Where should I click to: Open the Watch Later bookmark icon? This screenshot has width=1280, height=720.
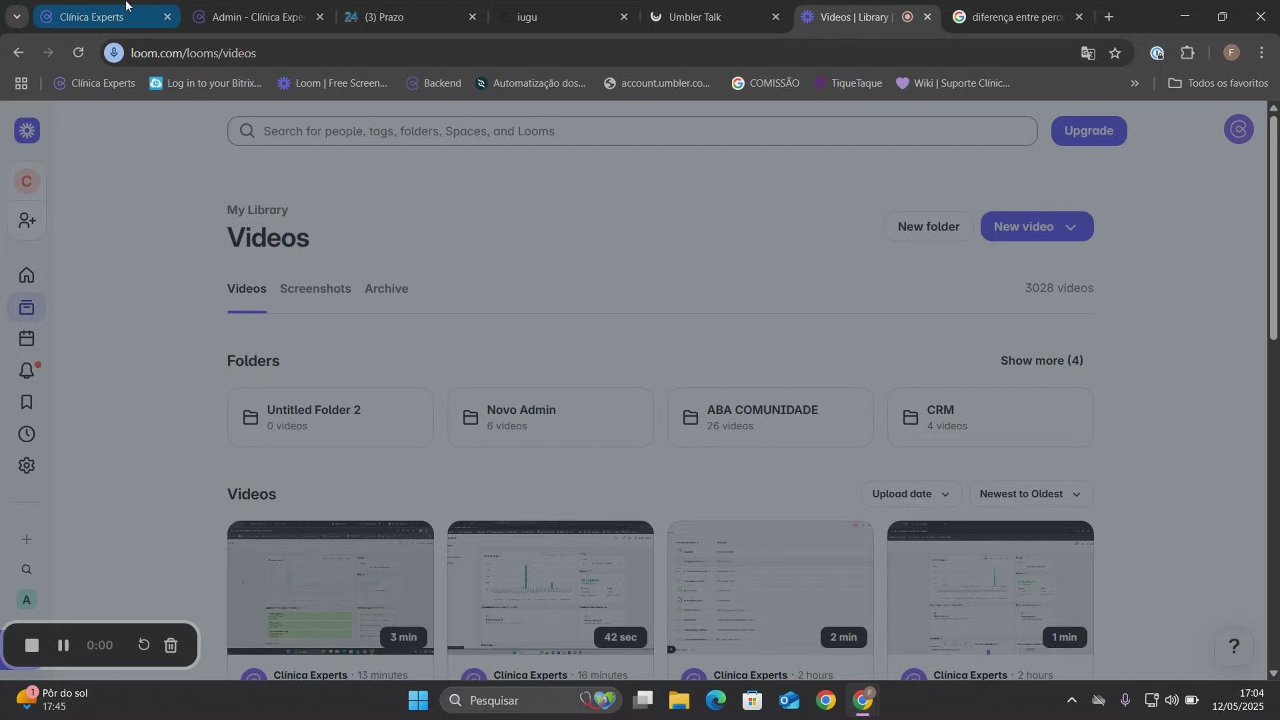click(x=27, y=402)
